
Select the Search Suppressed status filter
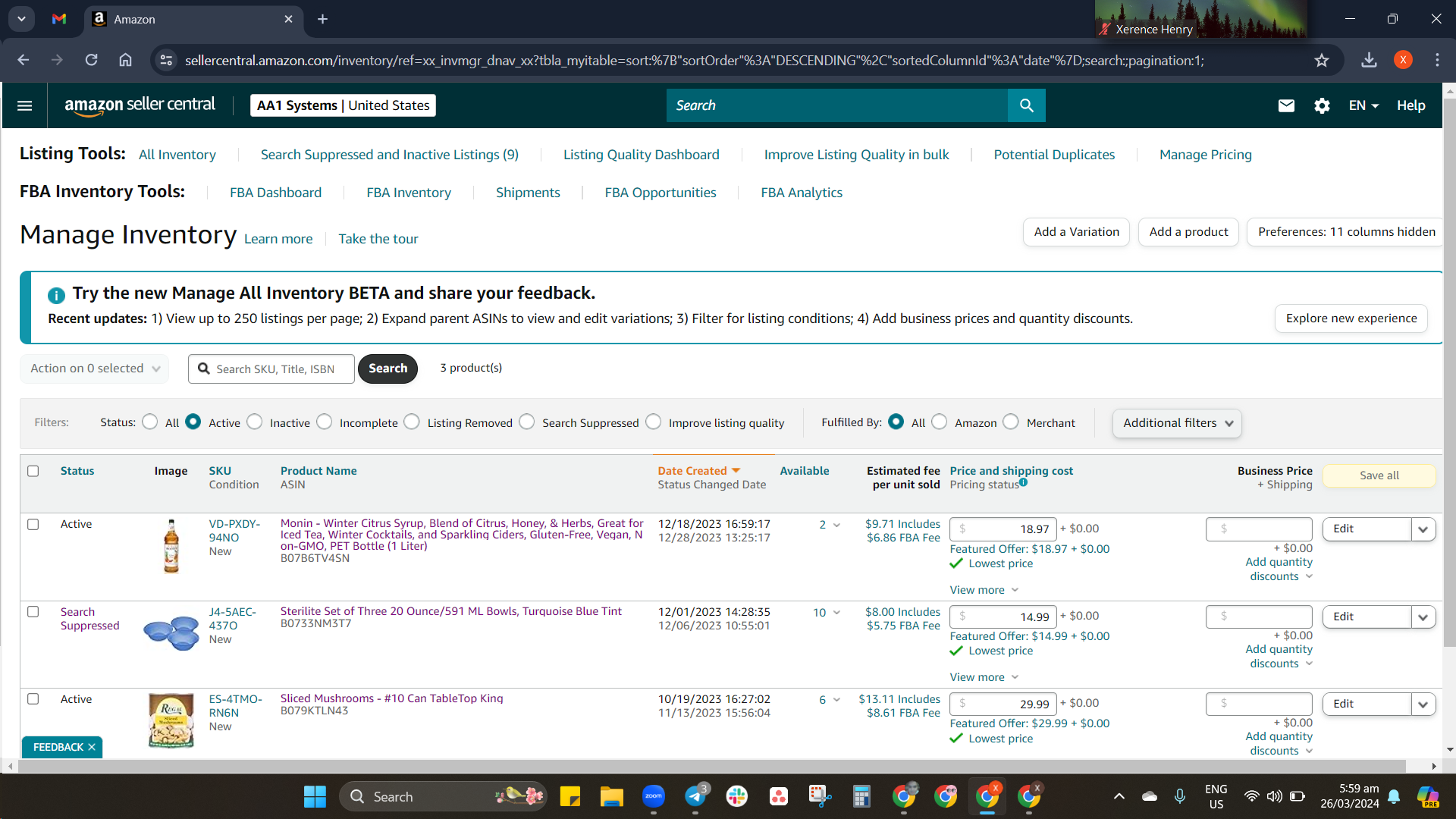527,422
